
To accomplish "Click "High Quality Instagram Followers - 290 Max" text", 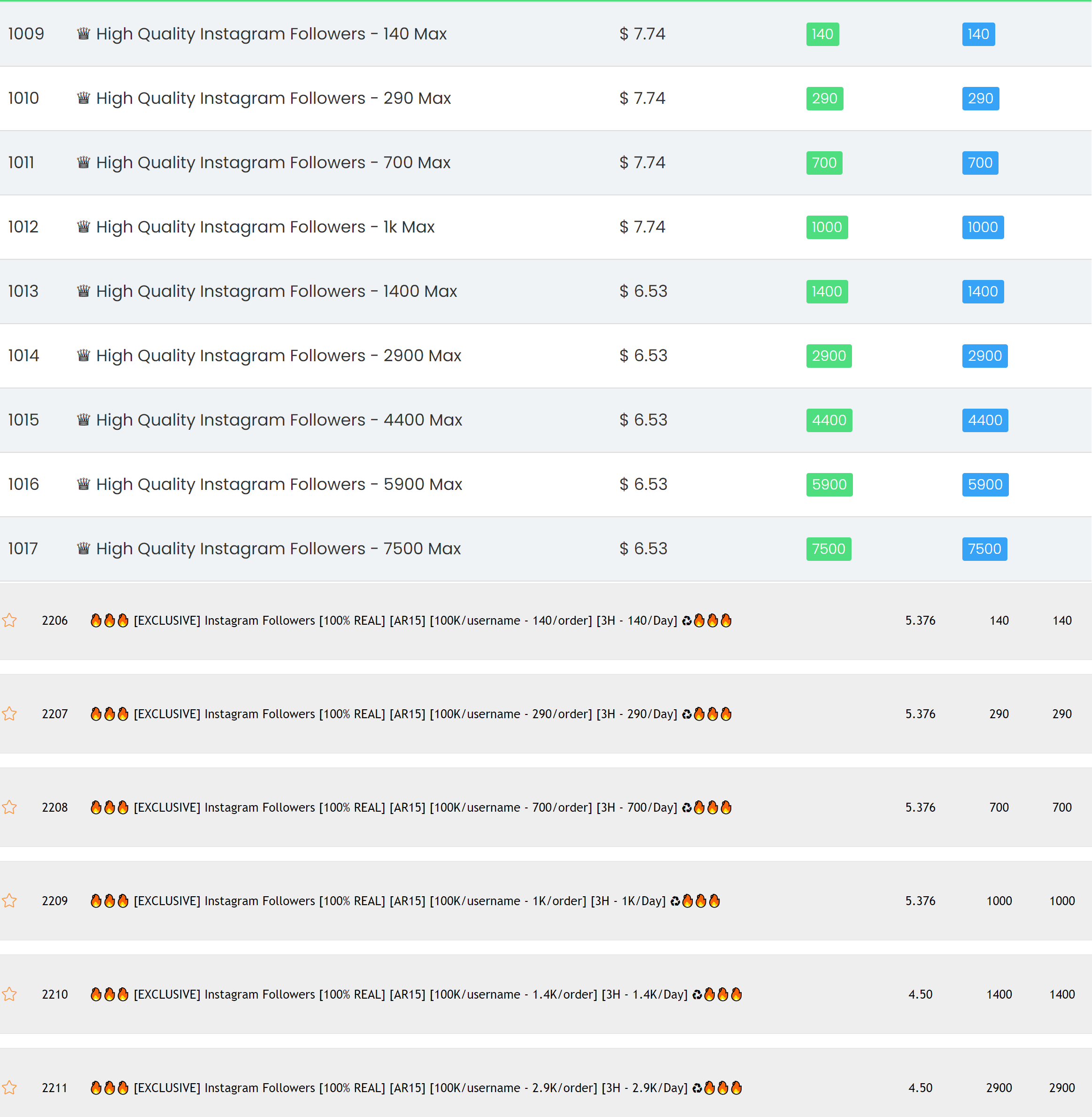I will tap(273, 98).
